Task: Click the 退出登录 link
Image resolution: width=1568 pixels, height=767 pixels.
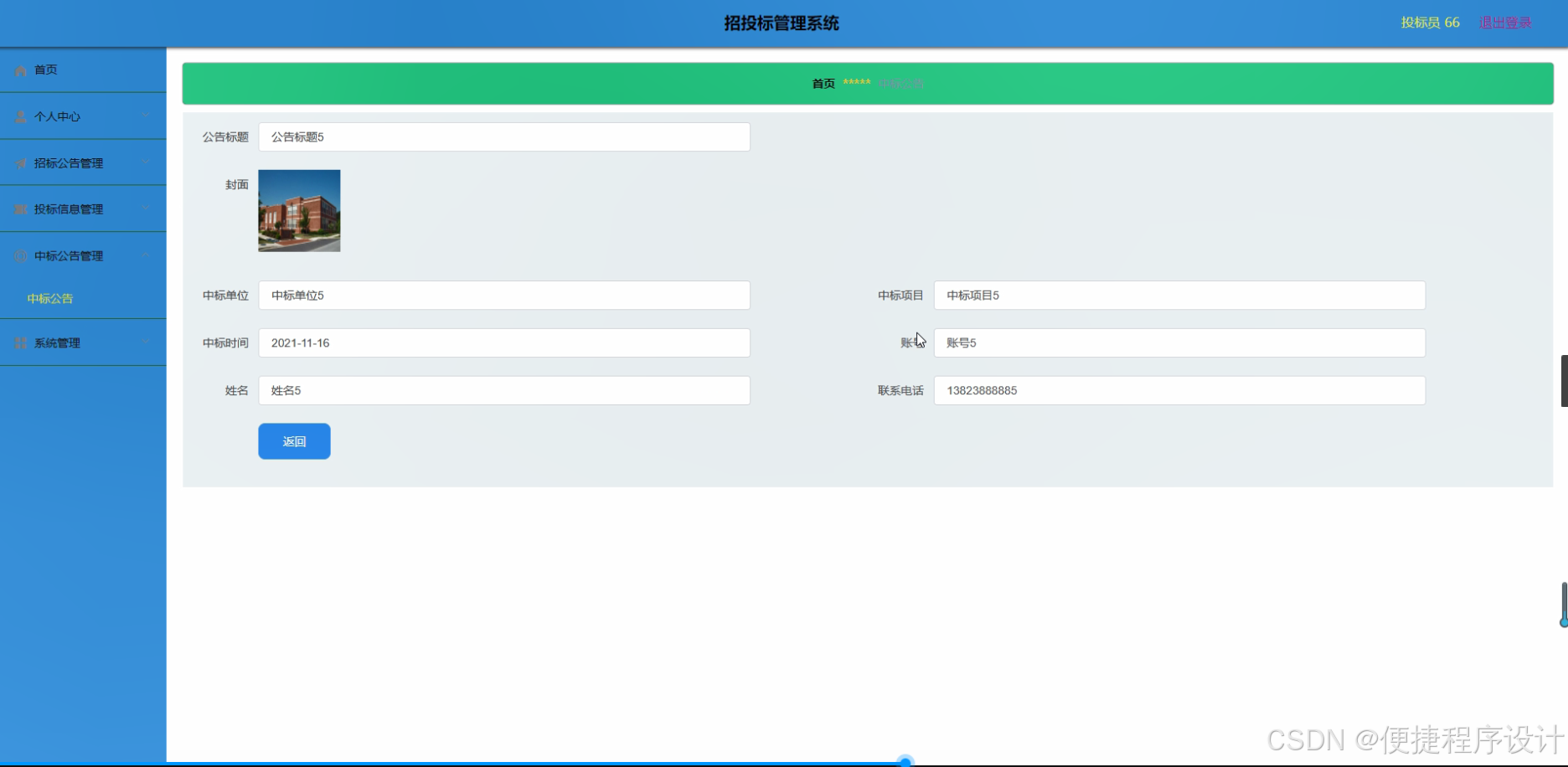Action: (1505, 23)
